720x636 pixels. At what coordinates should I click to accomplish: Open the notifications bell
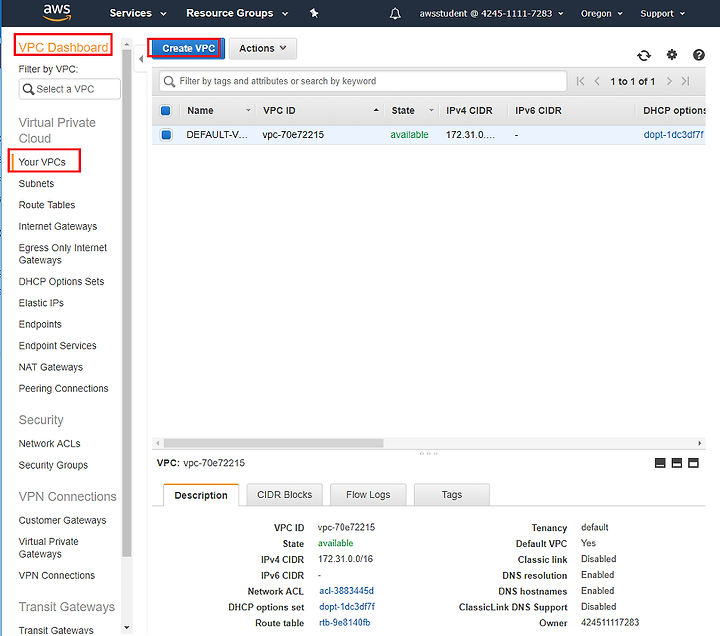click(395, 14)
